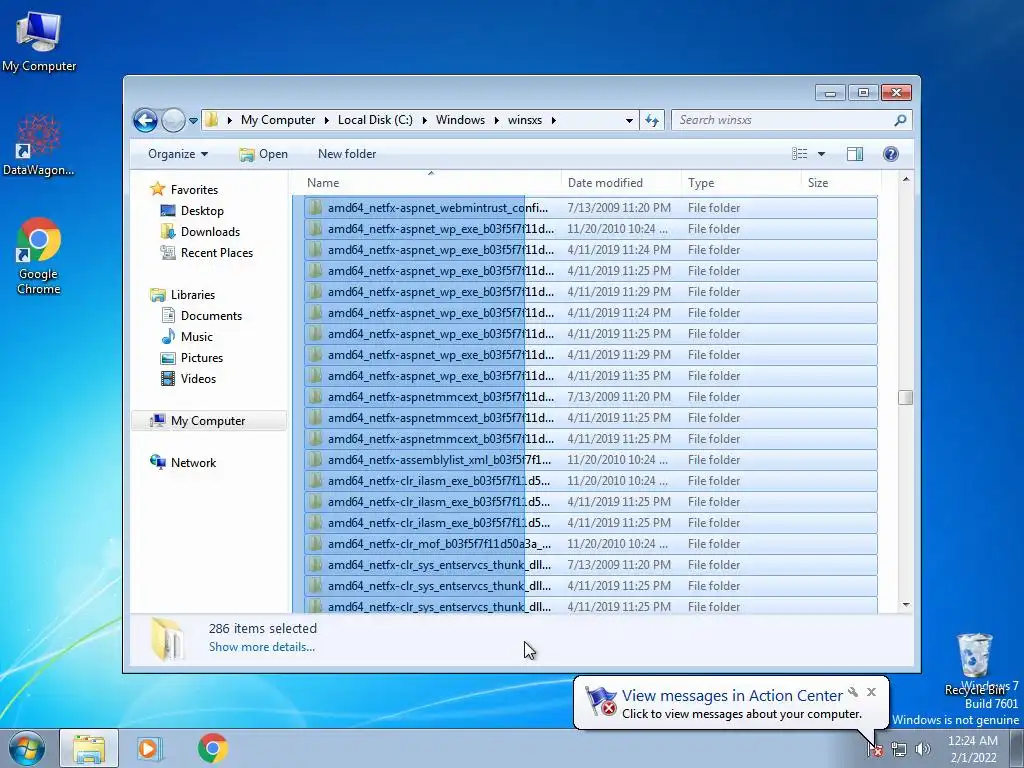The height and width of the screenshot is (768, 1024).
Task: Expand arrow after Windows breadcrumb
Action: click(496, 120)
